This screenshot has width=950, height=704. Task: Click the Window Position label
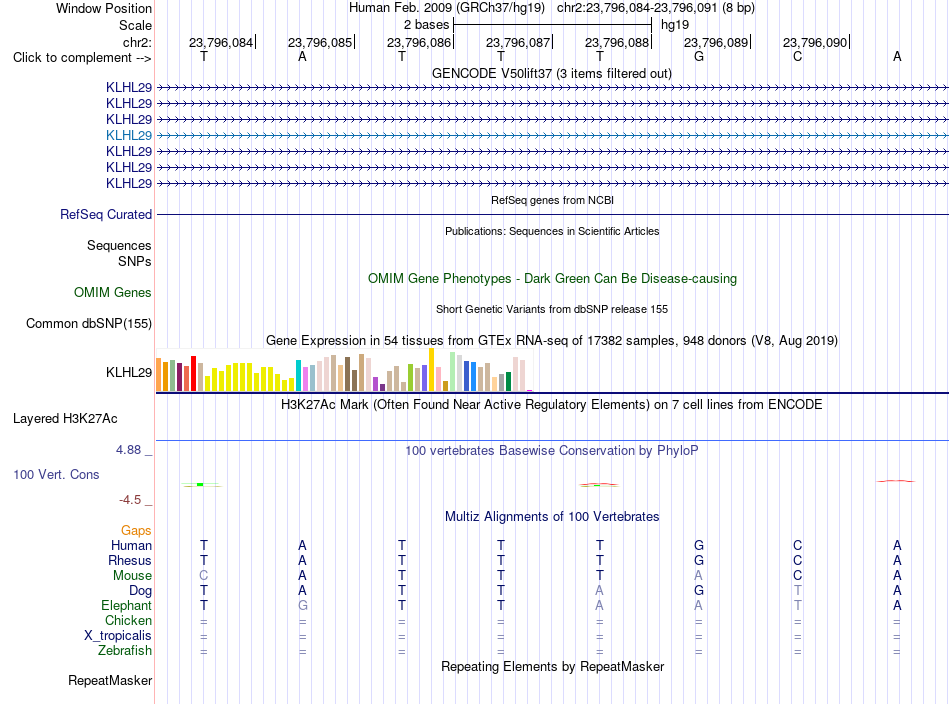tap(104, 8)
